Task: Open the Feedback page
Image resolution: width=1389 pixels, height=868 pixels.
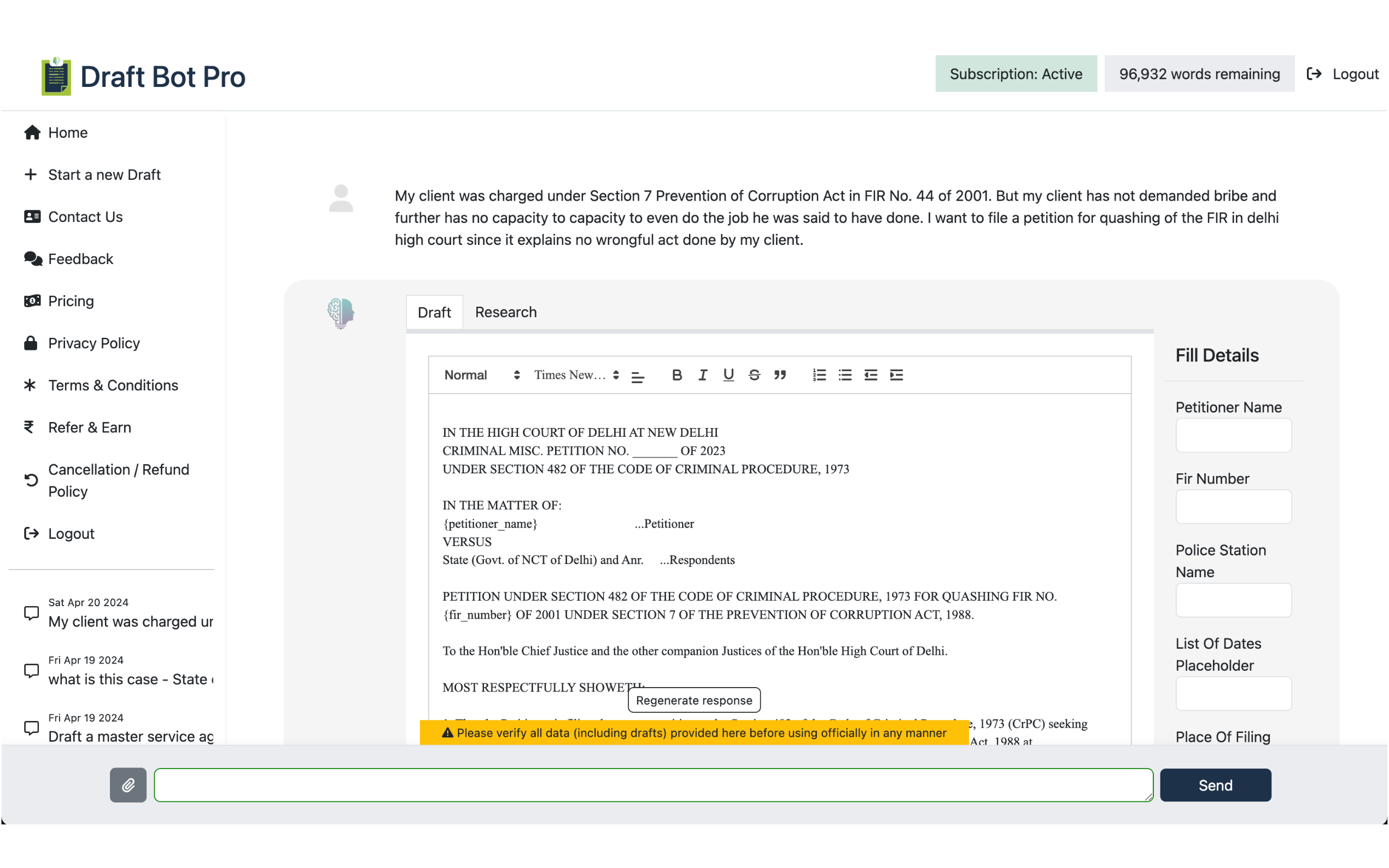Action: (x=80, y=259)
